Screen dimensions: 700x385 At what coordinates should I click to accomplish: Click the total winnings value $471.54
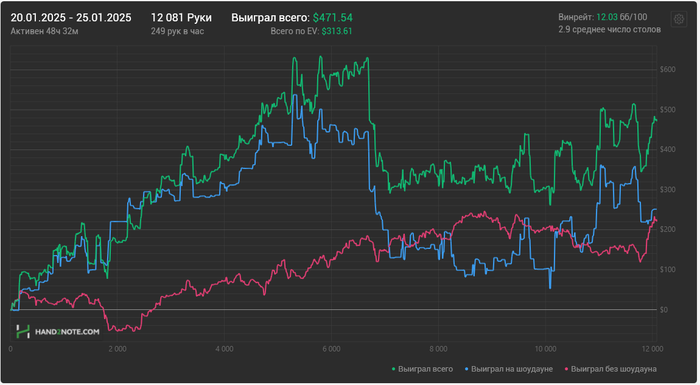click(333, 18)
